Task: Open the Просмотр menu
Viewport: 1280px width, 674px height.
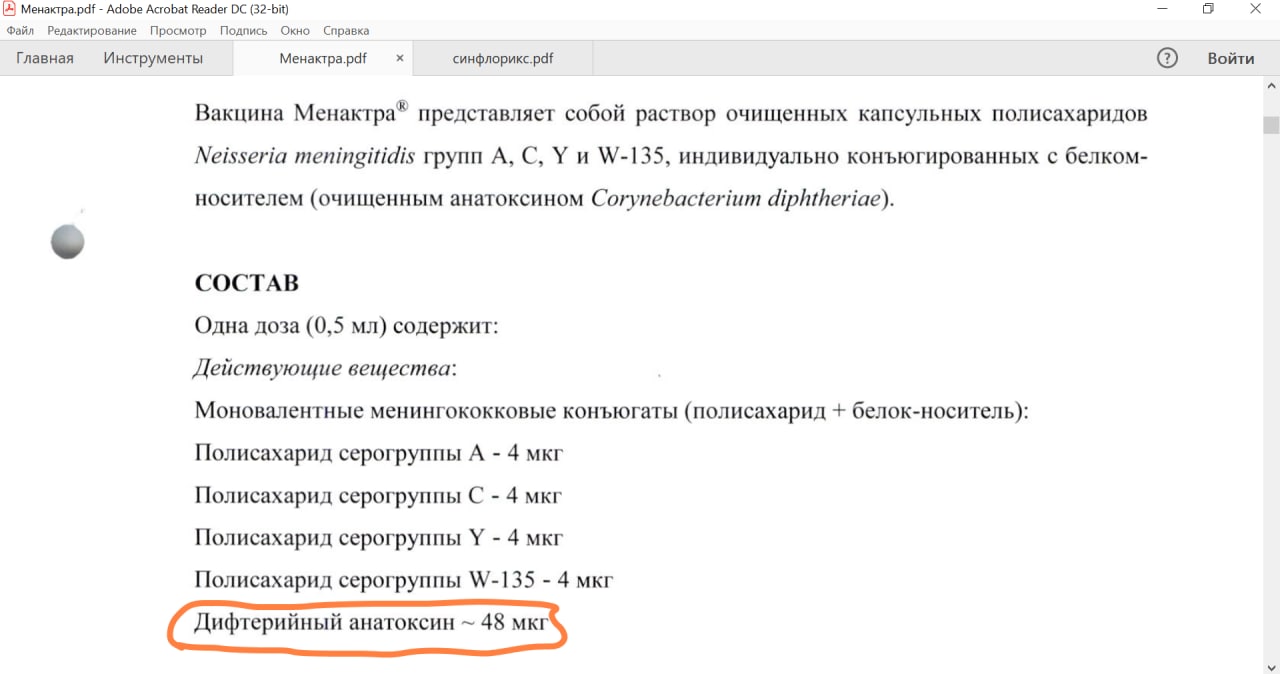Action: coord(178,31)
